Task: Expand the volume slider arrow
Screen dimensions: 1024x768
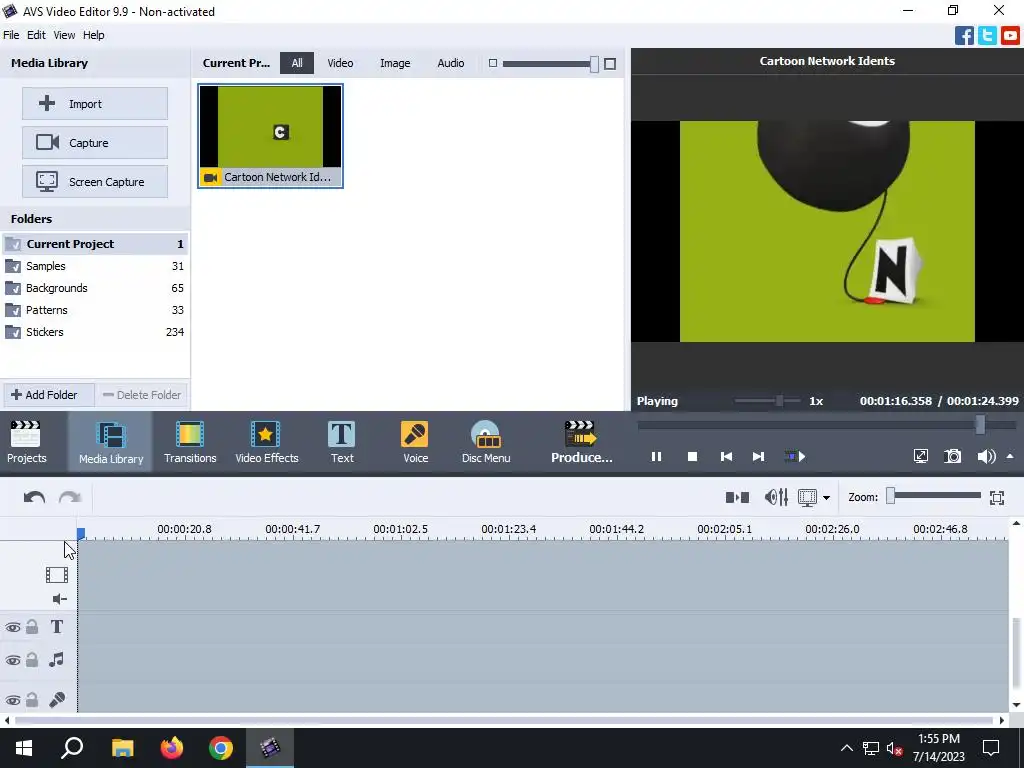Action: click(1010, 456)
